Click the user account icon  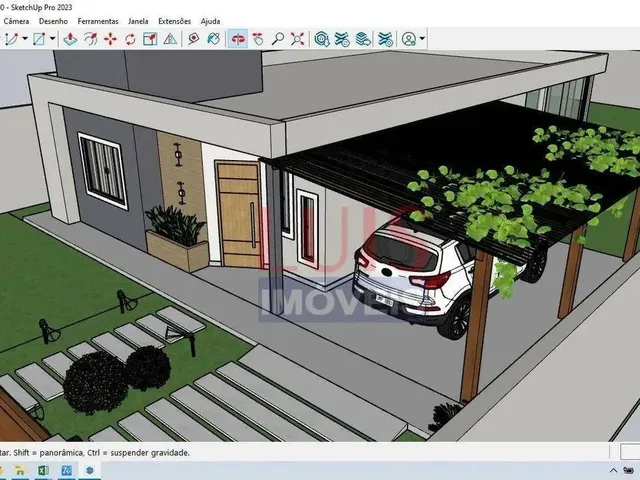click(409, 39)
